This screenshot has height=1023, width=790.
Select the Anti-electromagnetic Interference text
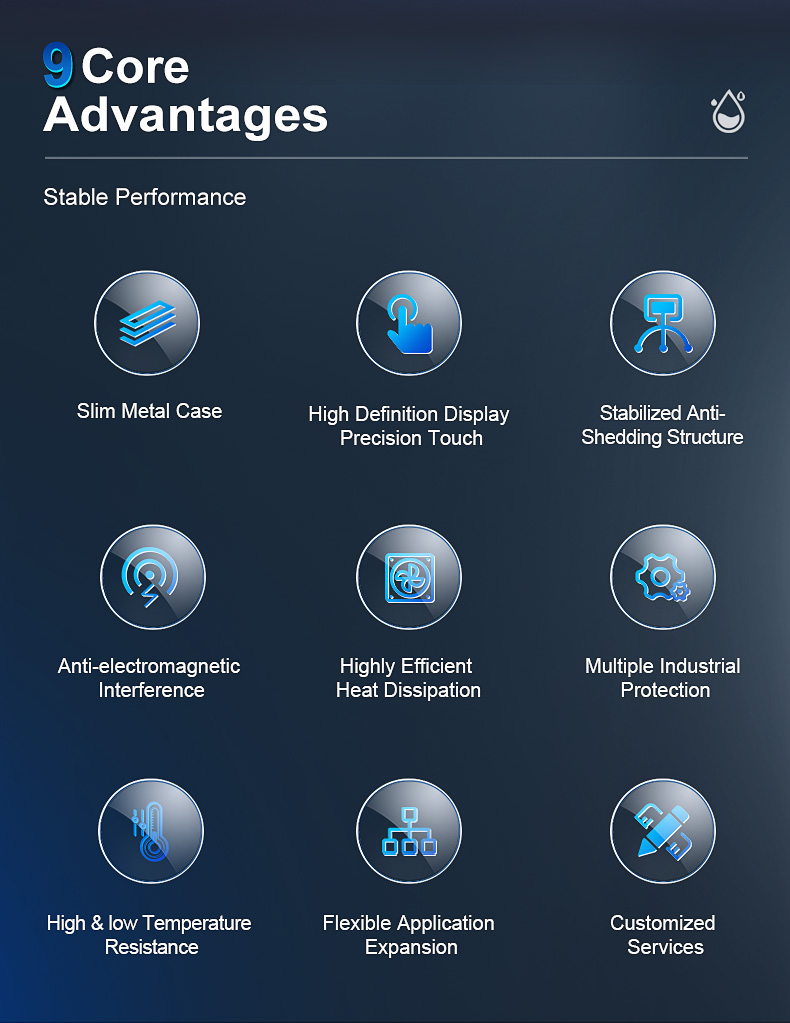coord(150,678)
